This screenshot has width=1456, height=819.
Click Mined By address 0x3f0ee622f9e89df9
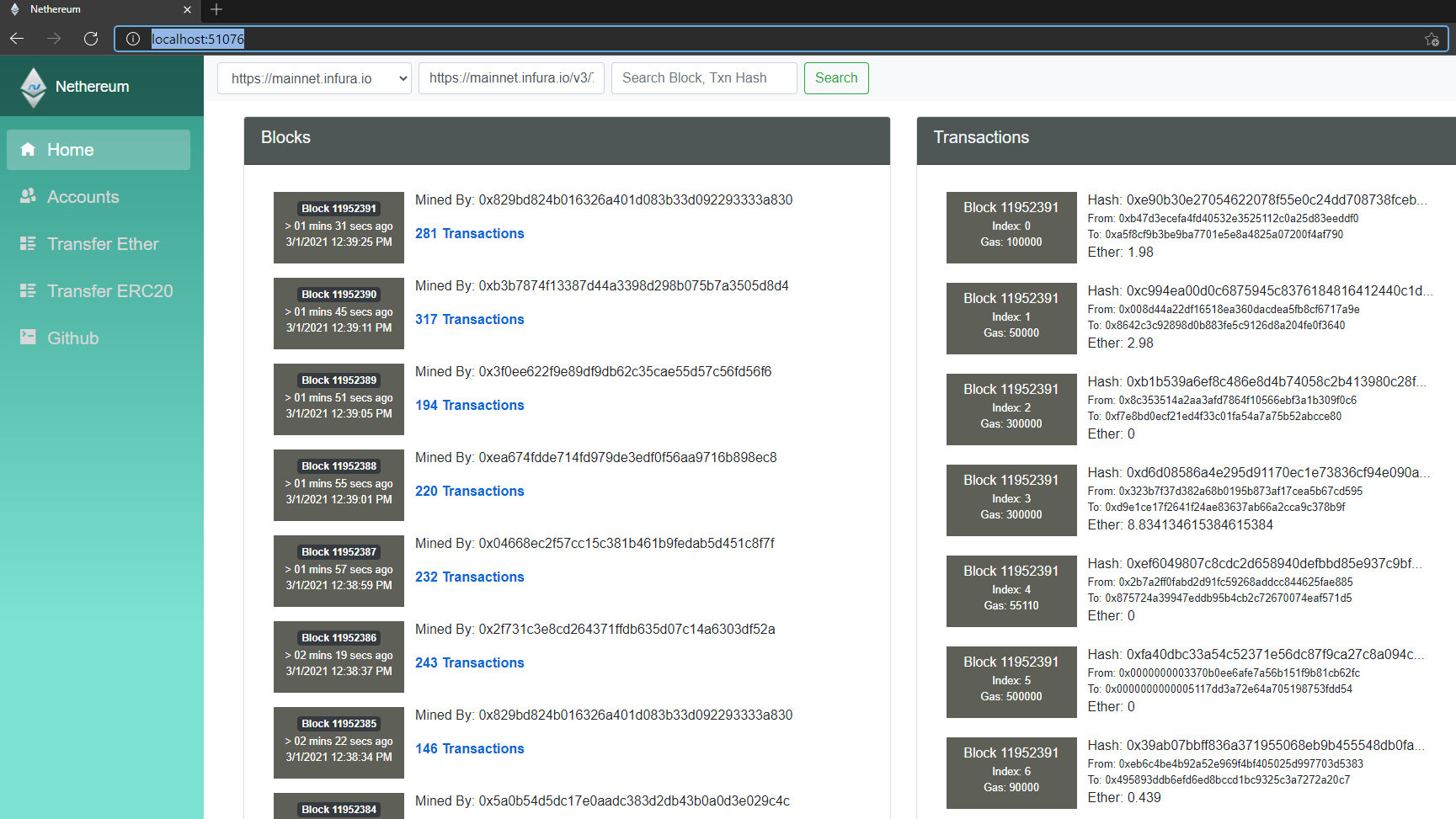[x=625, y=372]
